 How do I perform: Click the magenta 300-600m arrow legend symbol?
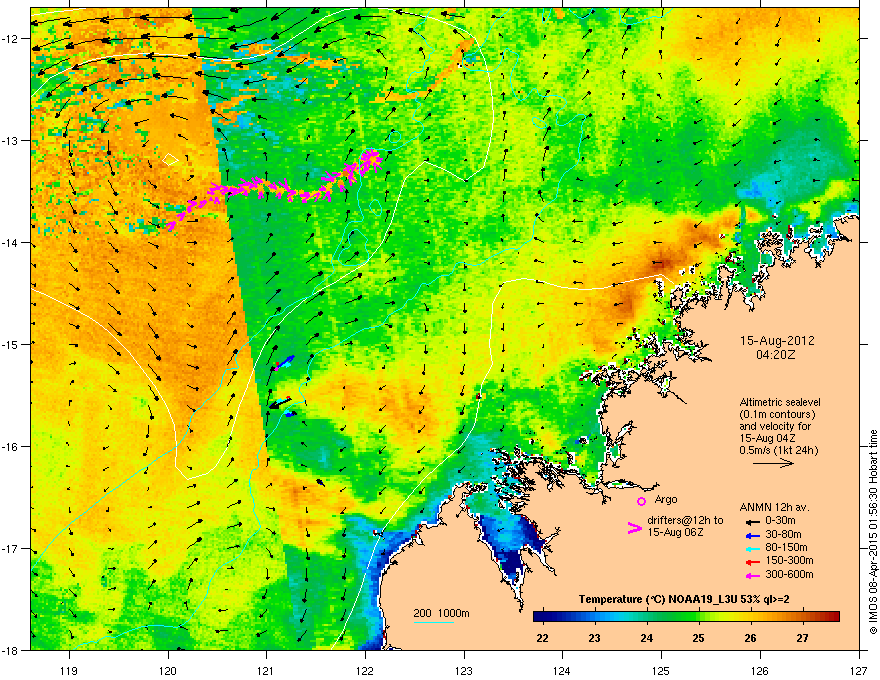point(751,575)
